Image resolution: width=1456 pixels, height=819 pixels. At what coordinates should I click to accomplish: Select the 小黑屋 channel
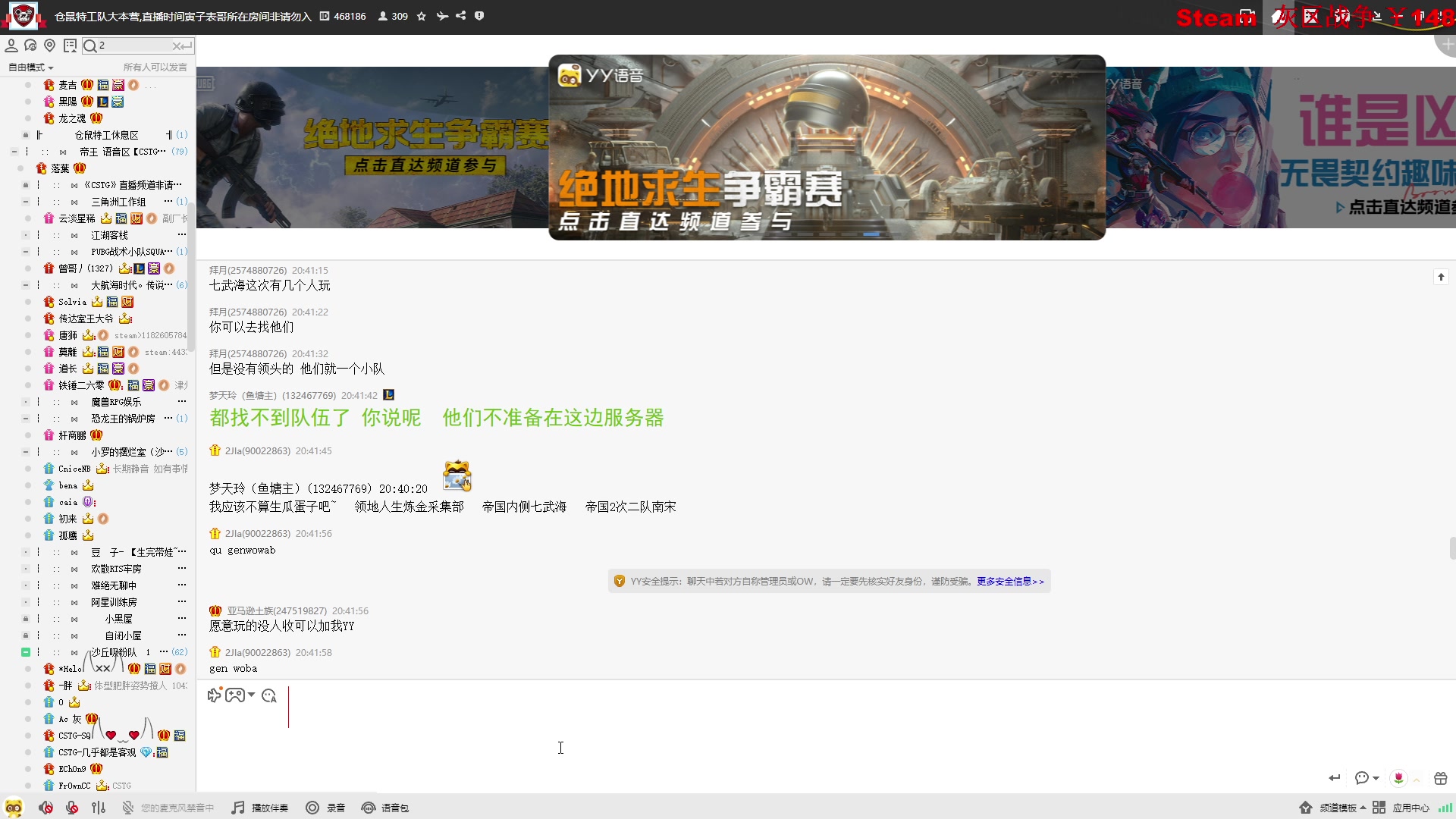[x=118, y=619]
